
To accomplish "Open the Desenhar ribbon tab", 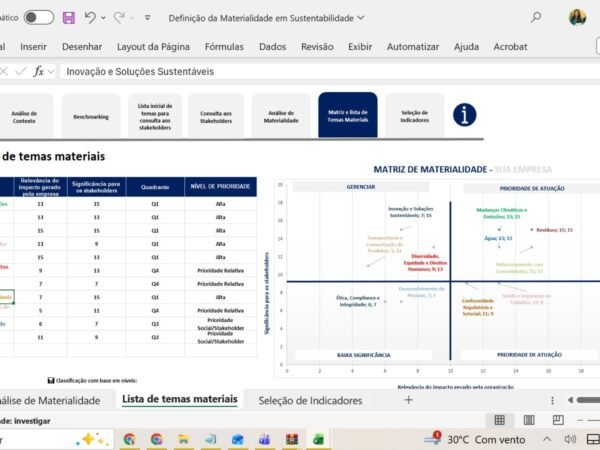I will coord(82,47).
